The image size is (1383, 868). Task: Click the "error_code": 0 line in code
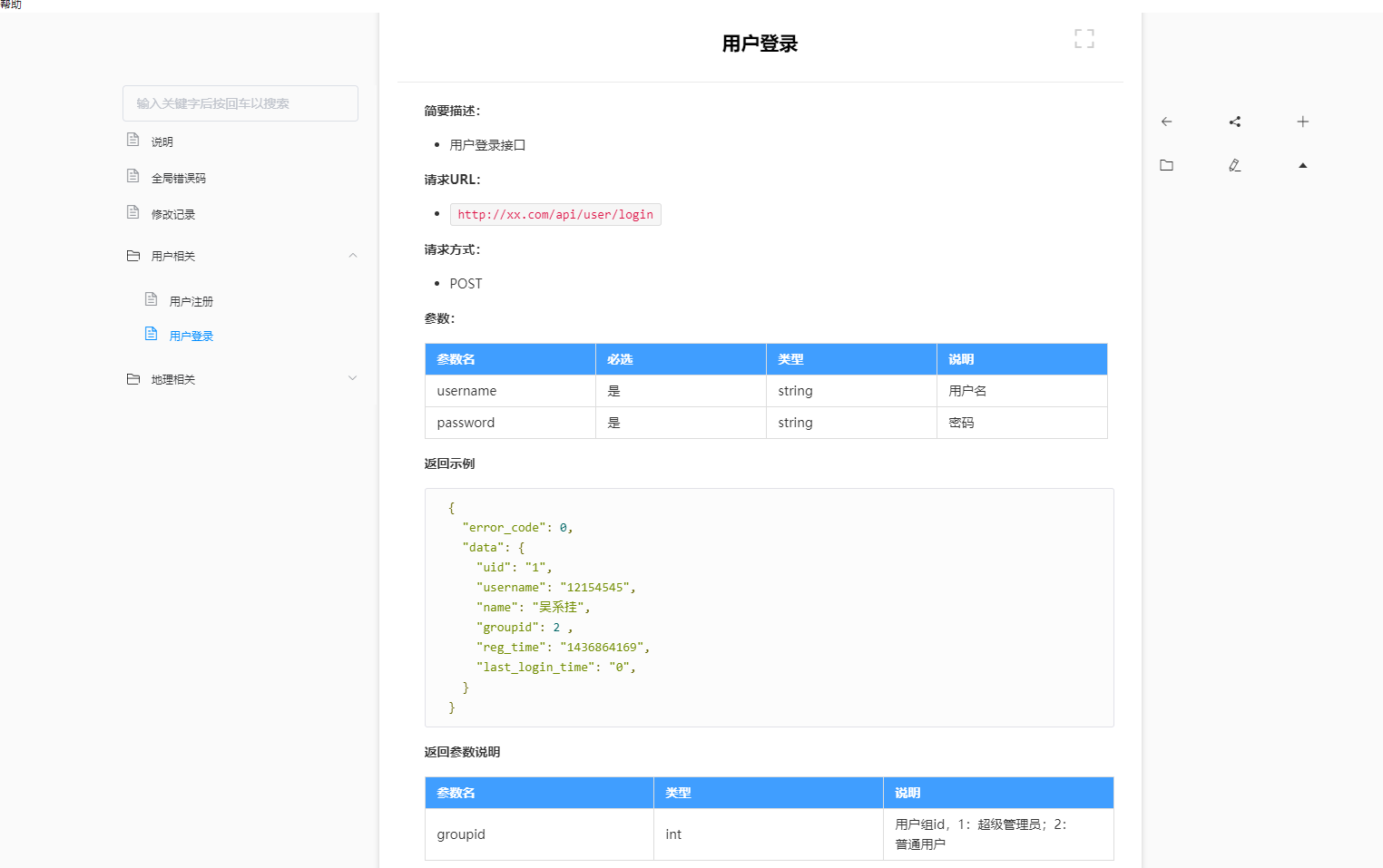point(517,528)
